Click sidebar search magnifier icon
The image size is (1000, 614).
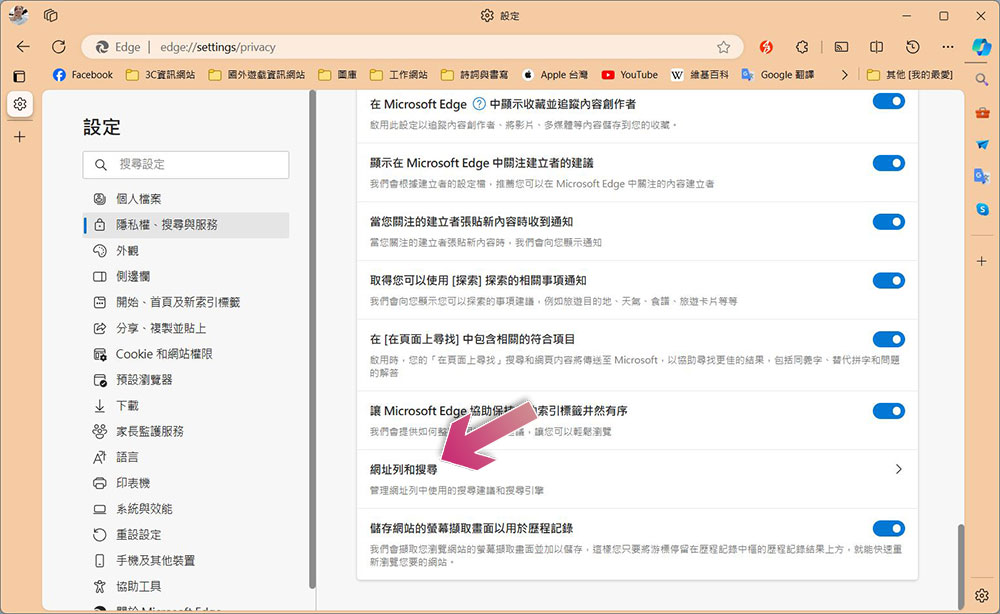pos(982,80)
